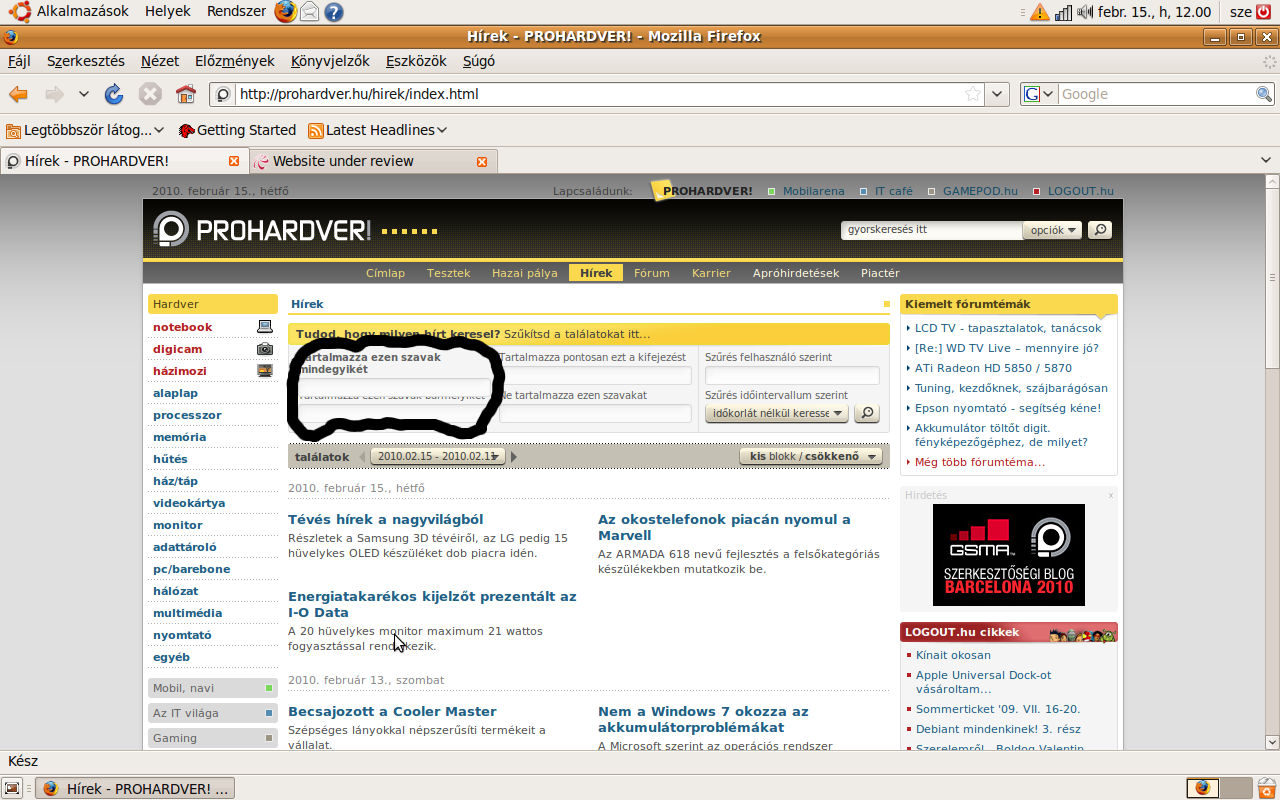Go to next results date arrow
1280x800 pixels.
click(514, 457)
